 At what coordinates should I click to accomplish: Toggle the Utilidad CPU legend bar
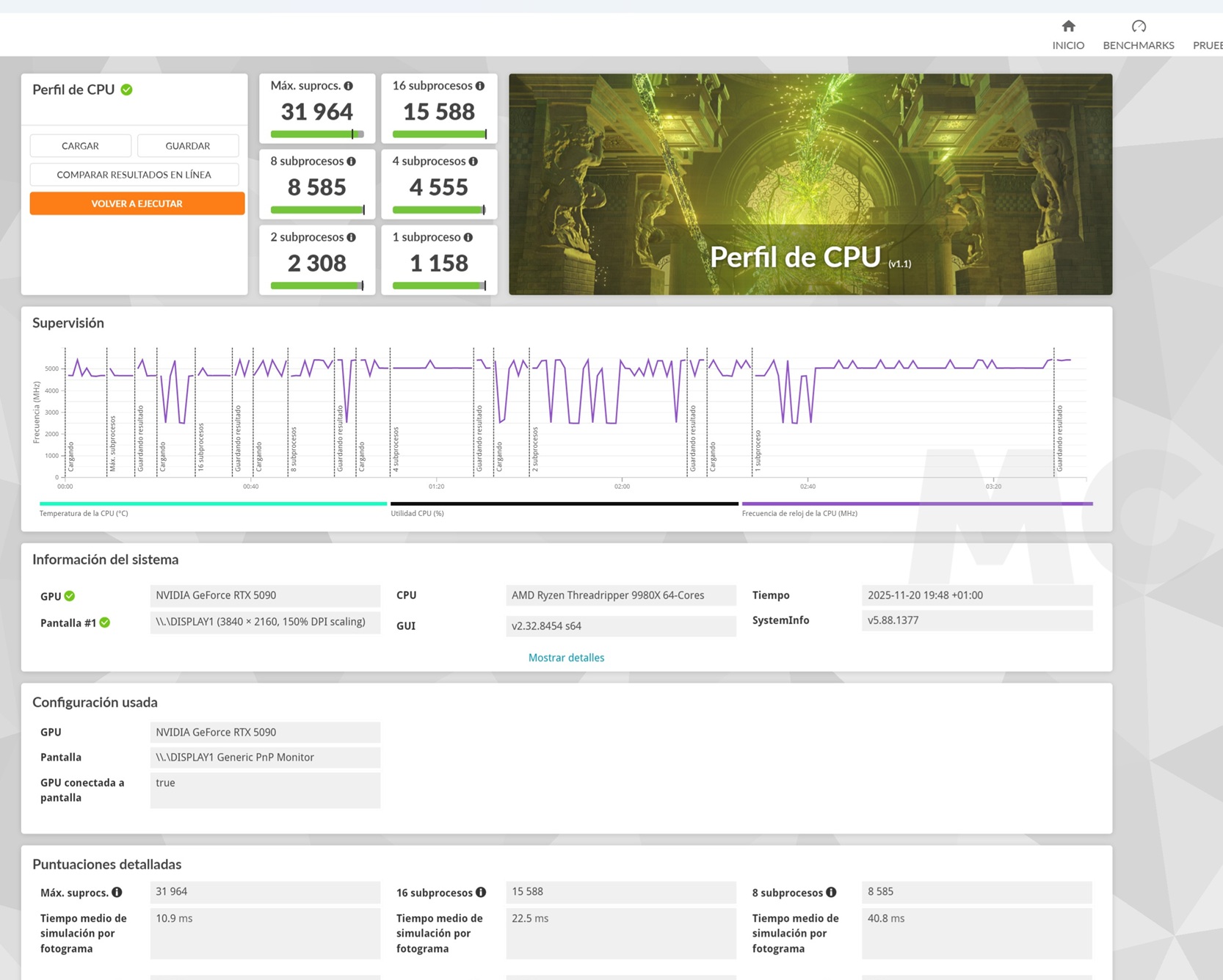564,504
